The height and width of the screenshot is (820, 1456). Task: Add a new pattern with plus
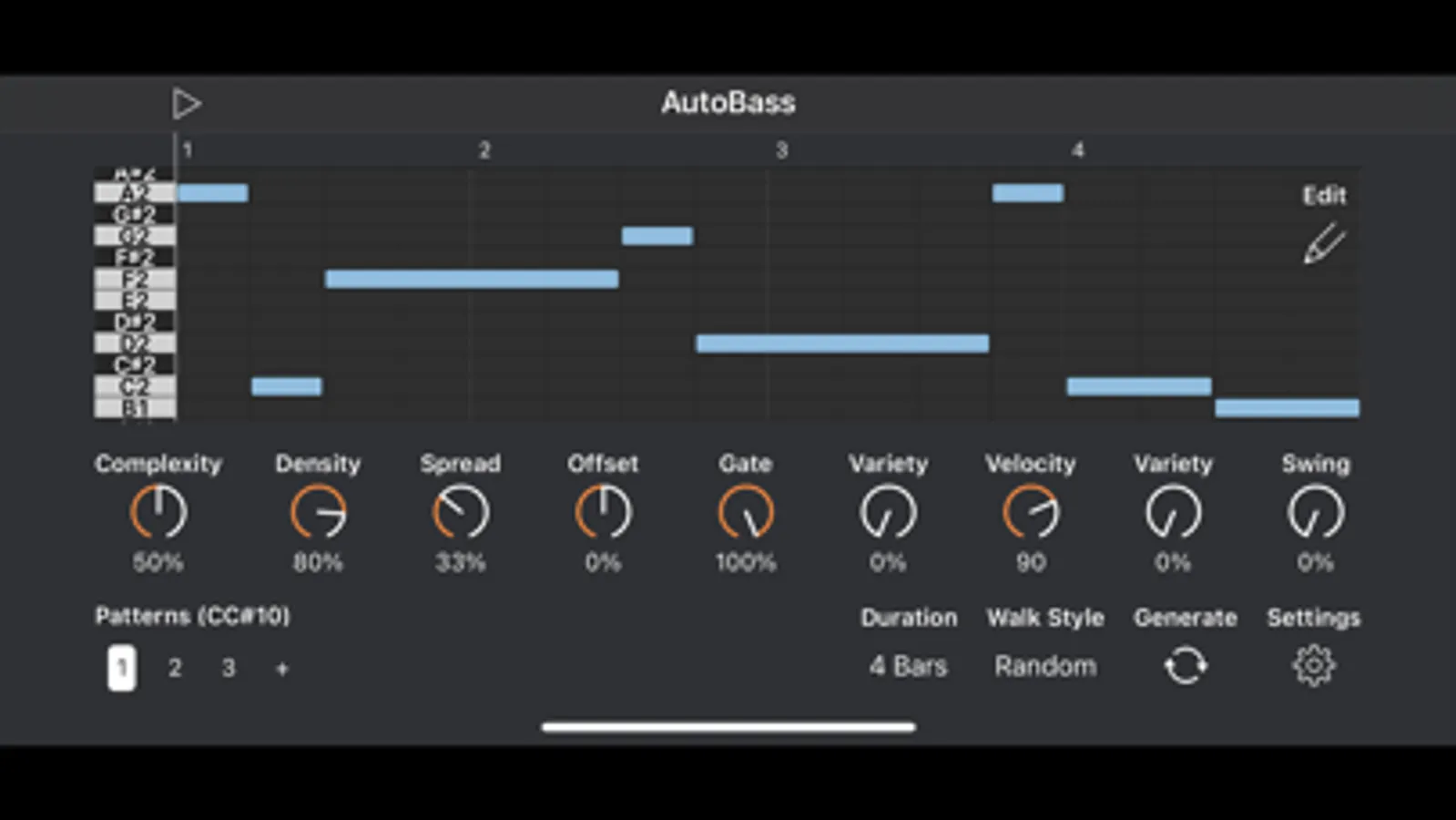click(282, 669)
